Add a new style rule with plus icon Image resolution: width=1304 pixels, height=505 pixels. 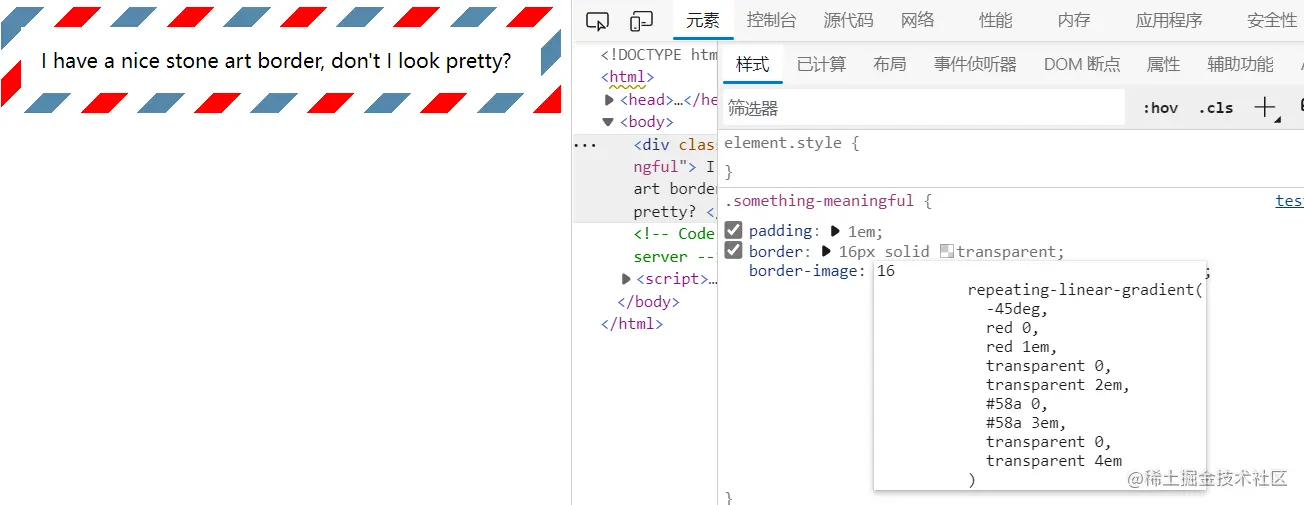click(x=1265, y=107)
